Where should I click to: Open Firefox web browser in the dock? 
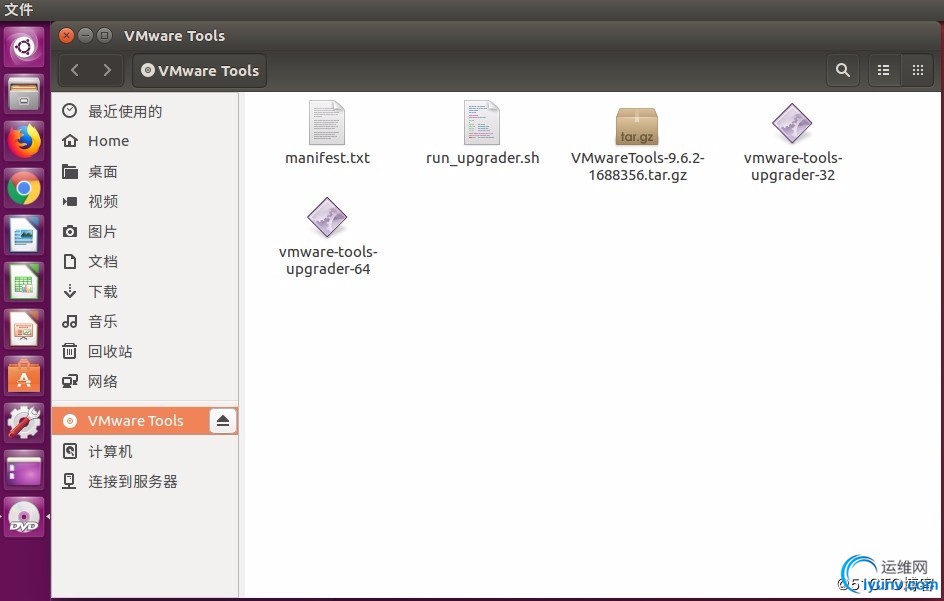(x=24, y=141)
